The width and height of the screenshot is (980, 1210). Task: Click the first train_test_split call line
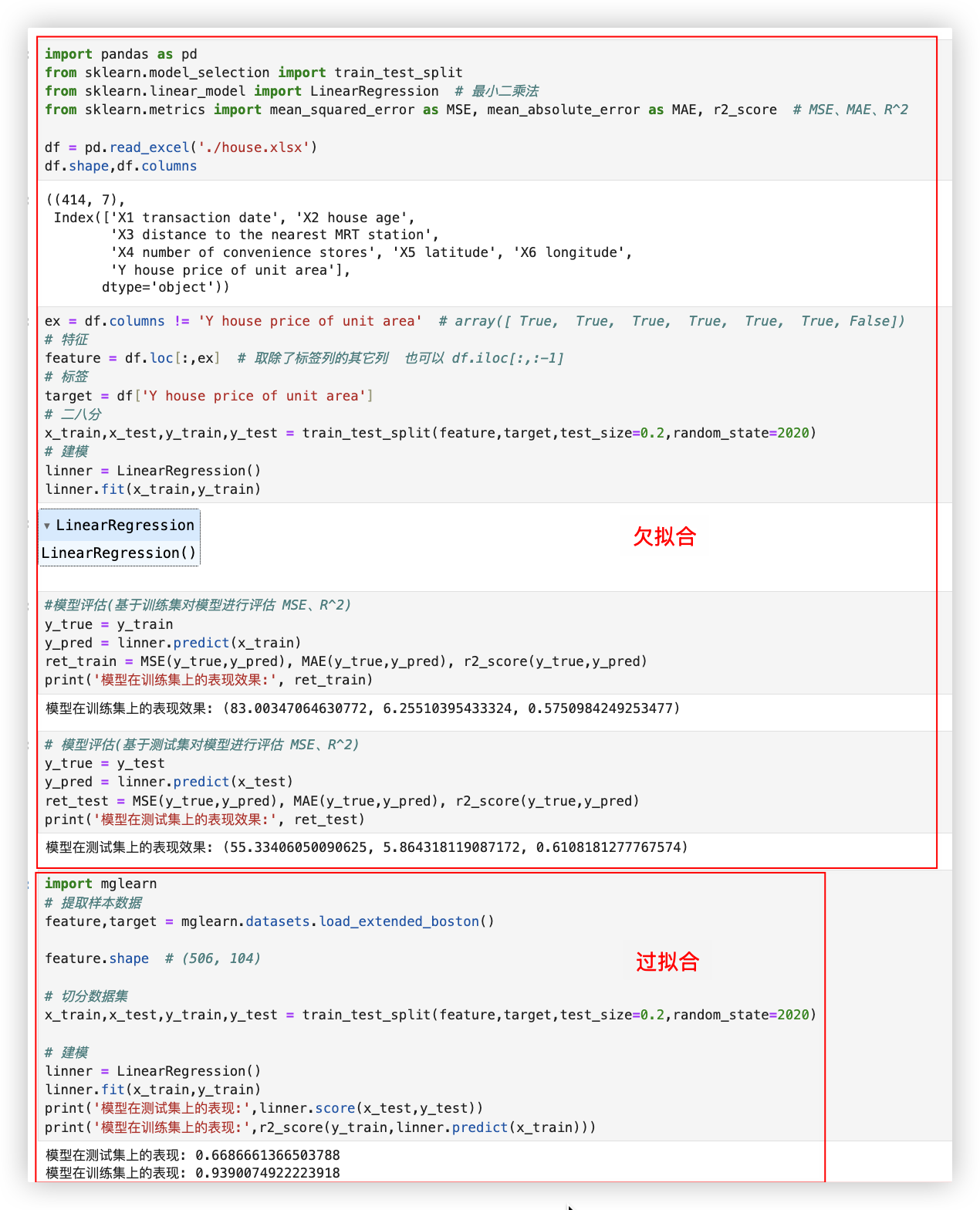pyautogui.click(x=430, y=433)
